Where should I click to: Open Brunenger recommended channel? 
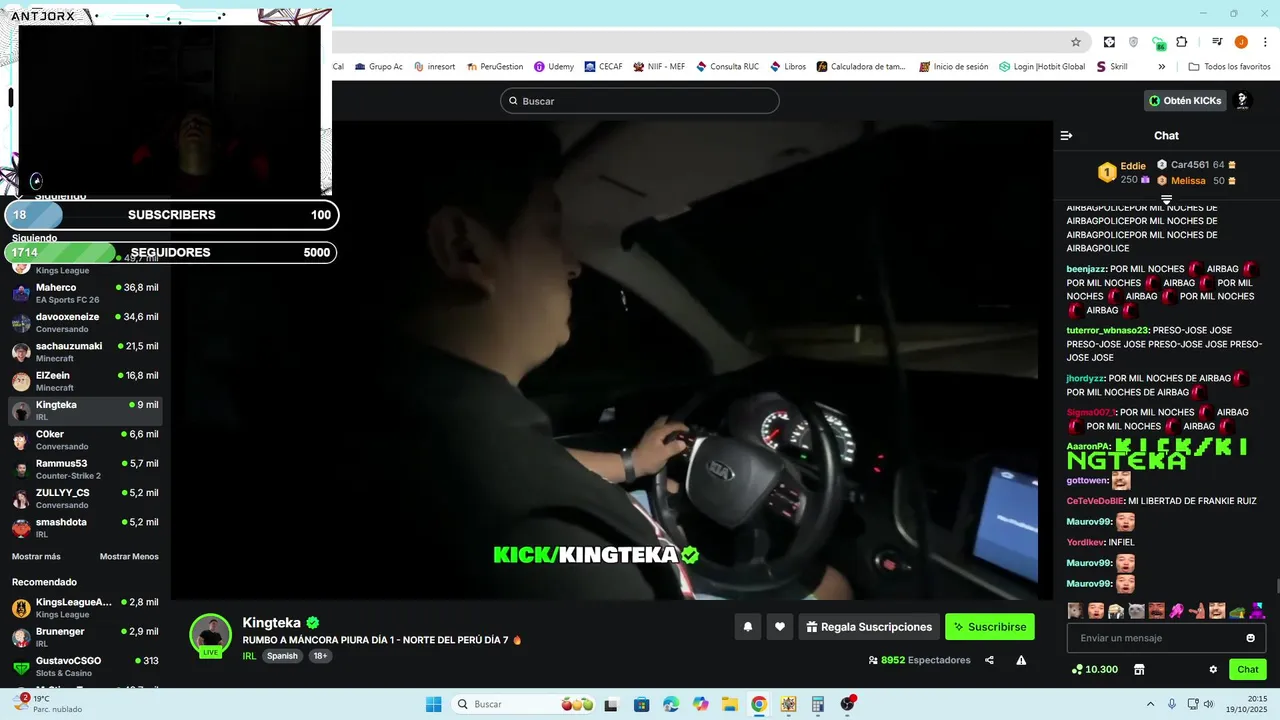coord(85,637)
